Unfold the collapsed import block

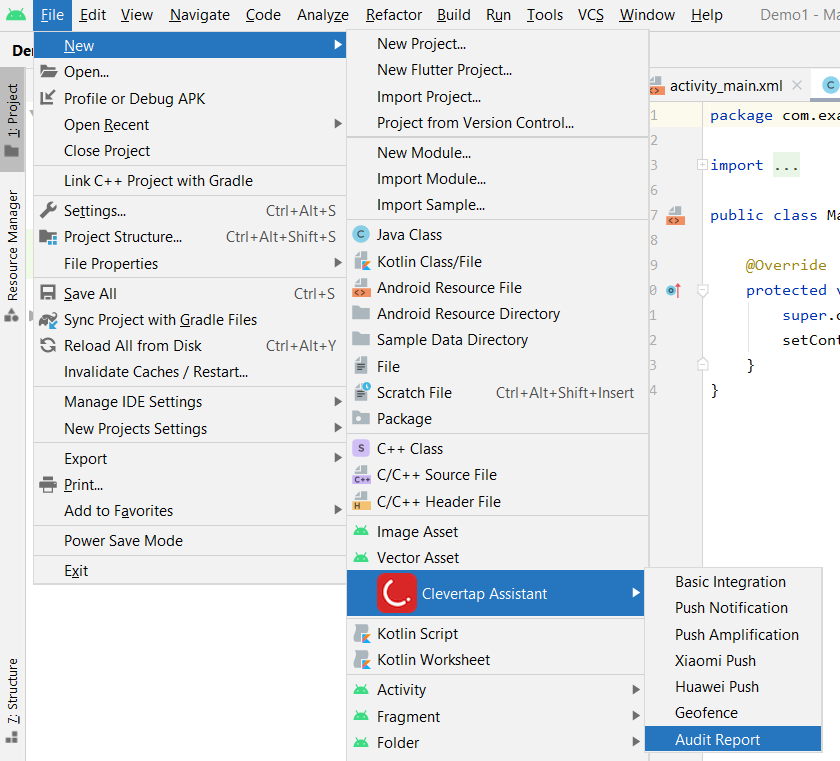tap(702, 164)
